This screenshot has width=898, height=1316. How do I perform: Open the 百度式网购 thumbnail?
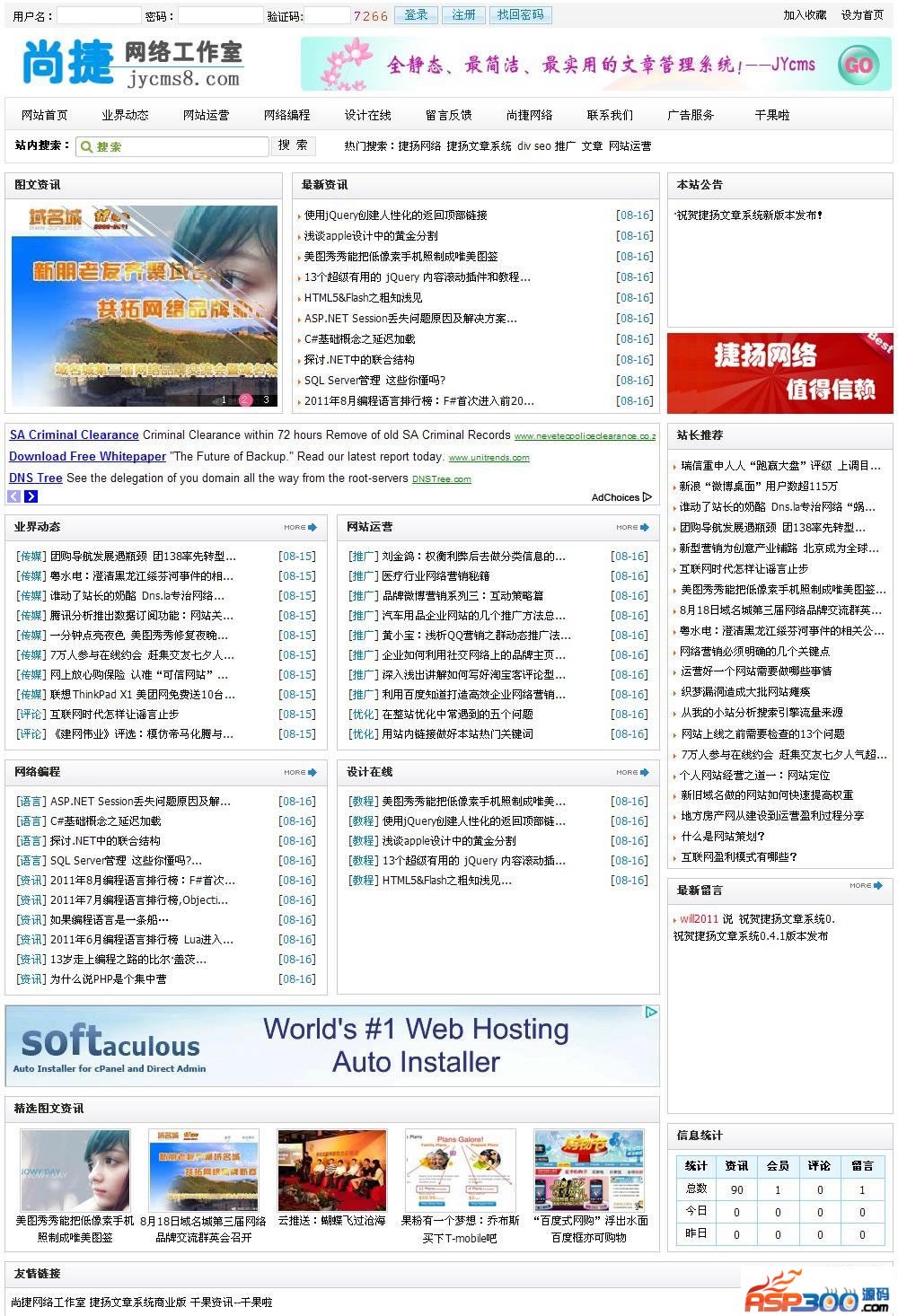point(589,1170)
